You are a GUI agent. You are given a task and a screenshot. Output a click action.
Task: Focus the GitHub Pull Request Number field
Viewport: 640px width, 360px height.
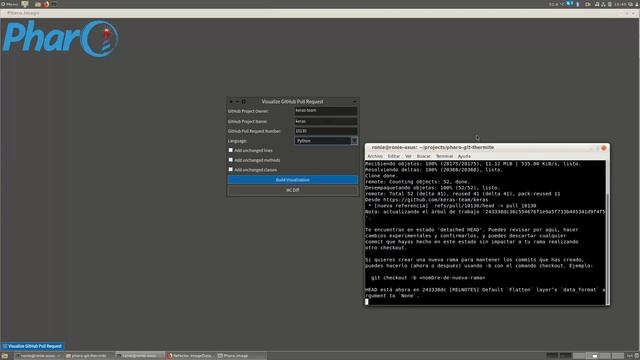[326, 131]
